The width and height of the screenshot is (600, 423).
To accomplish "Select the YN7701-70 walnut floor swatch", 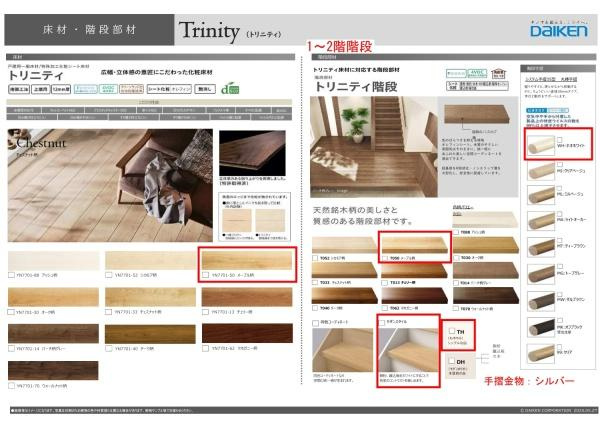I will point(53,371).
